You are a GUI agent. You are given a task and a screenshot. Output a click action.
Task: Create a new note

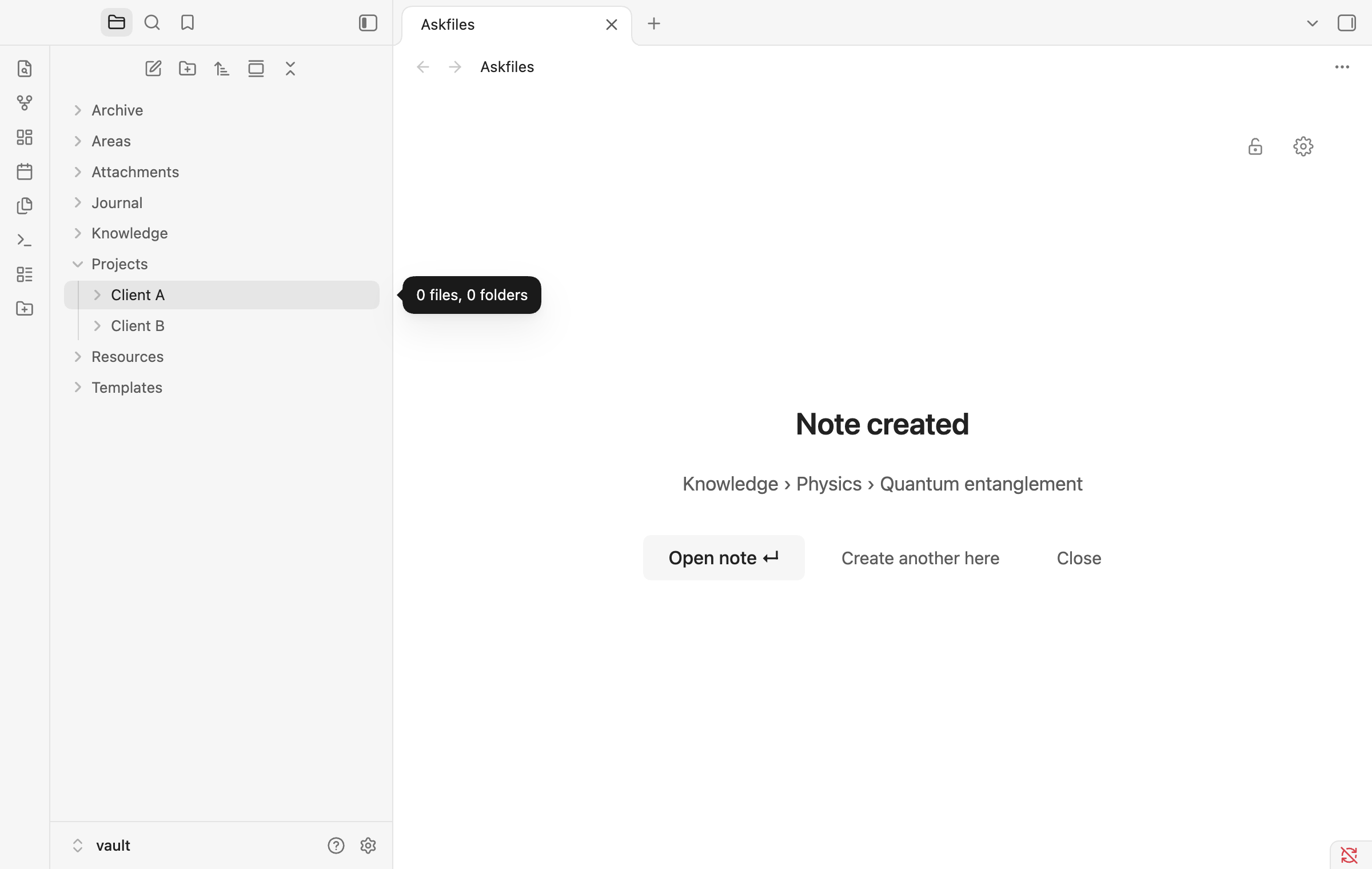[153, 69]
